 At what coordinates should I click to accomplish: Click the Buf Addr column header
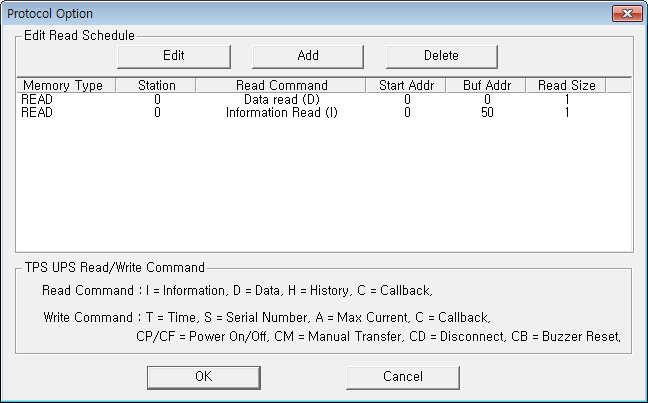(x=486, y=85)
